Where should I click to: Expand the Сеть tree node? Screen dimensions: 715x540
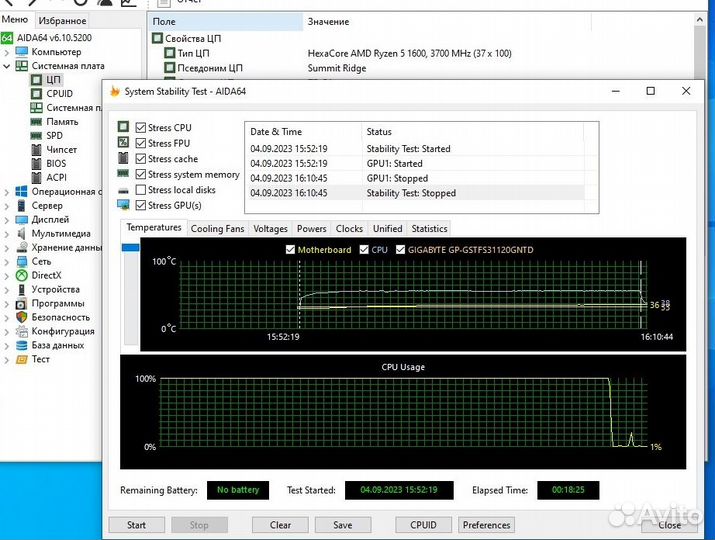[6, 262]
